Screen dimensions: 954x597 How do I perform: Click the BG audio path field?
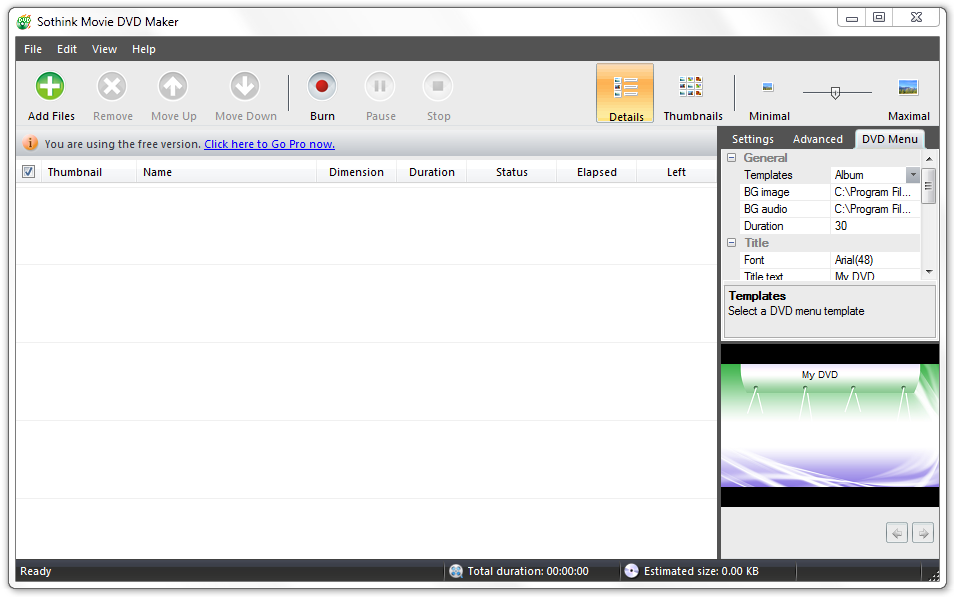[x=874, y=209]
